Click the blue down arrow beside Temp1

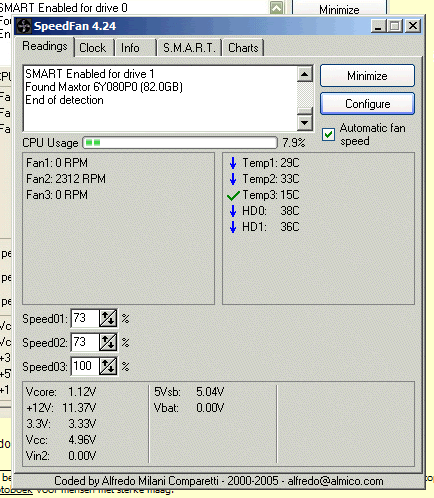coord(233,163)
